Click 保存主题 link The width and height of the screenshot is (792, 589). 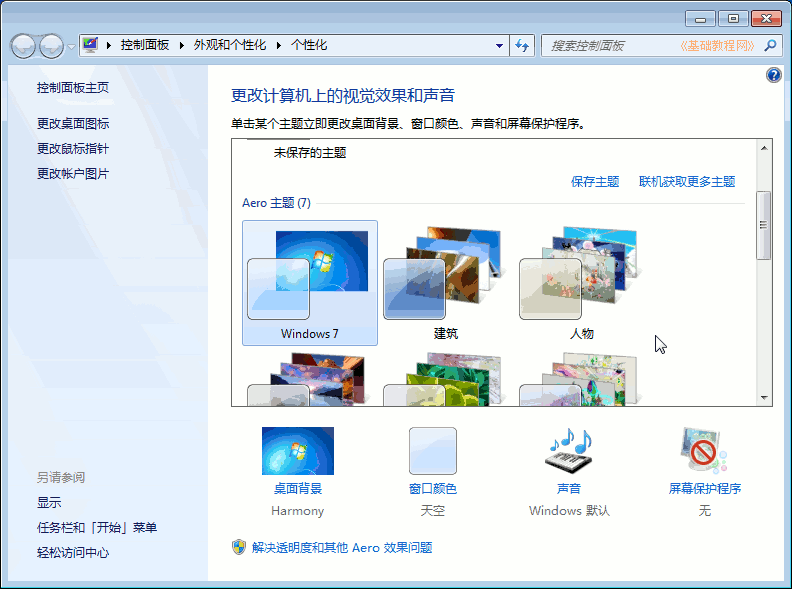click(x=595, y=182)
